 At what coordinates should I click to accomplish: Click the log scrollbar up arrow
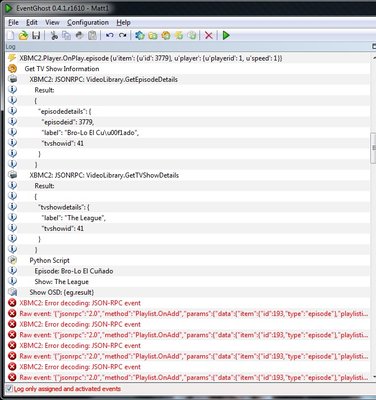tap(373, 57)
